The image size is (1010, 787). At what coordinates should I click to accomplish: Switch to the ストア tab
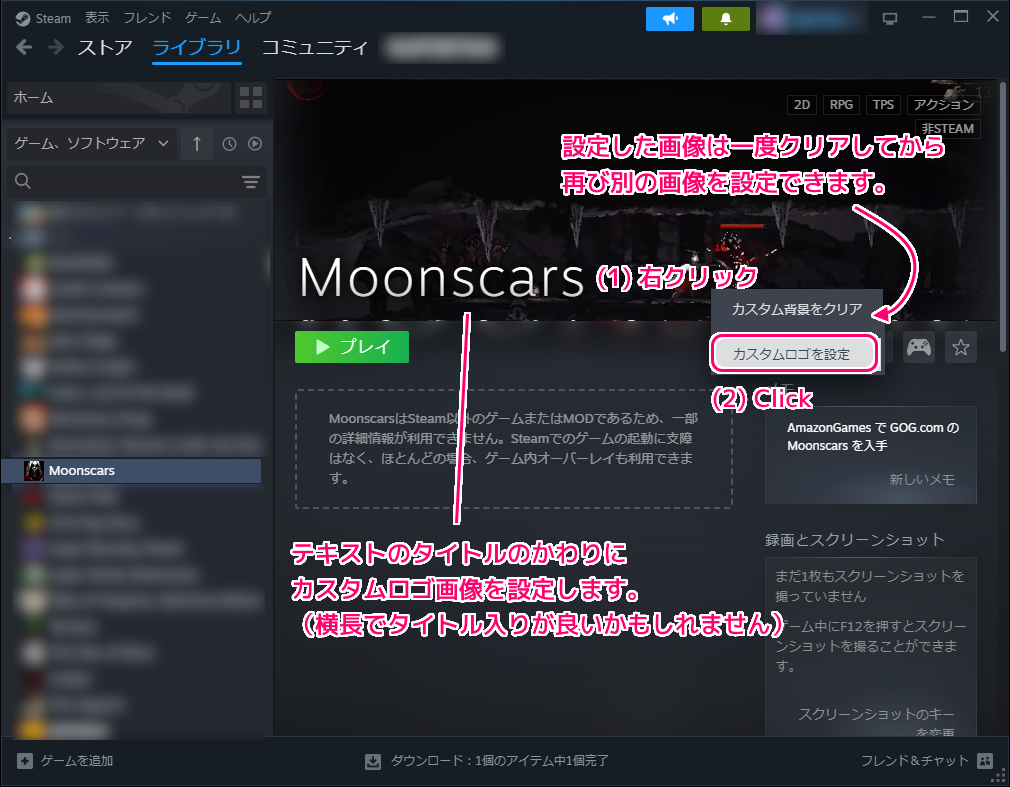coord(105,48)
